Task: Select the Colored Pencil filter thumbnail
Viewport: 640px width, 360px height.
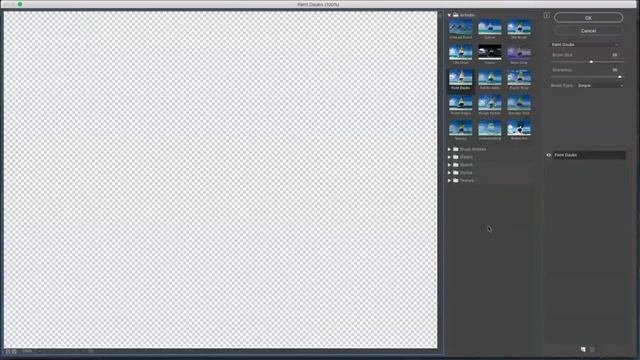Action: pyautogui.click(x=460, y=27)
